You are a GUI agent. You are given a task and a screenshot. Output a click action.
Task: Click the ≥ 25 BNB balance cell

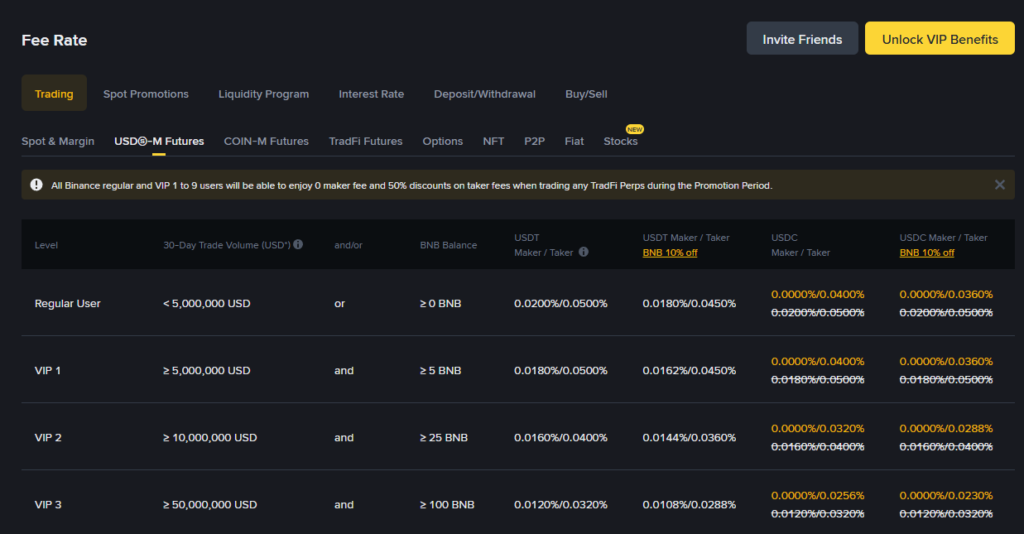[443, 437]
